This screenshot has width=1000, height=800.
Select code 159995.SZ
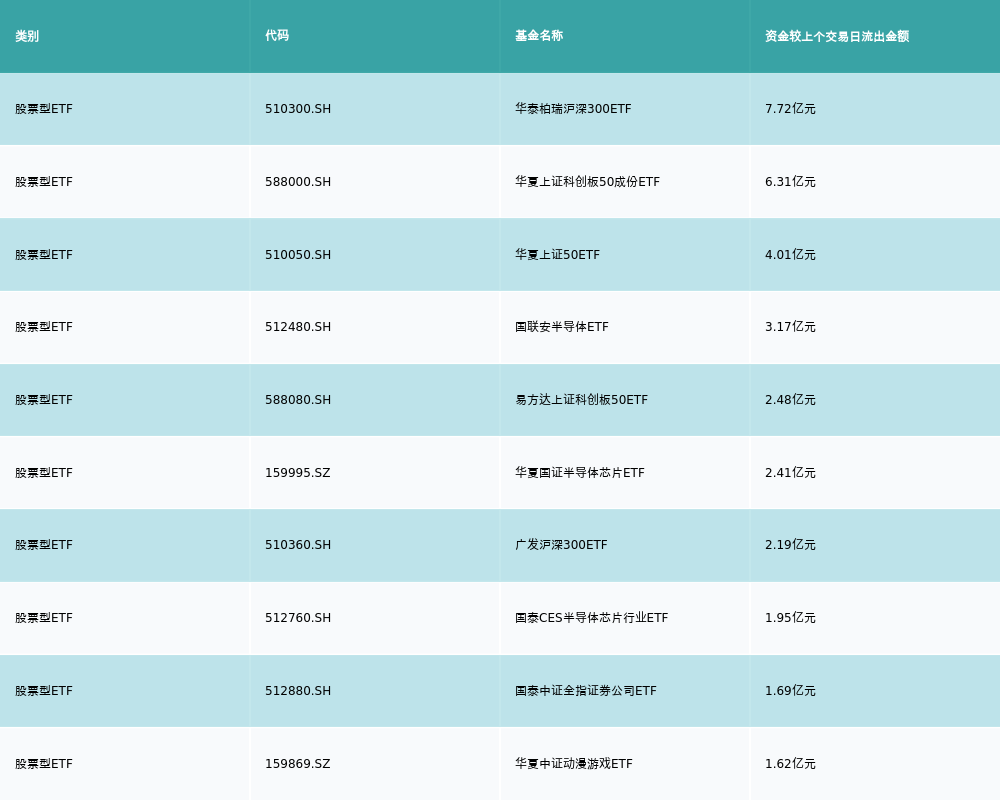click(x=298, y=473)
